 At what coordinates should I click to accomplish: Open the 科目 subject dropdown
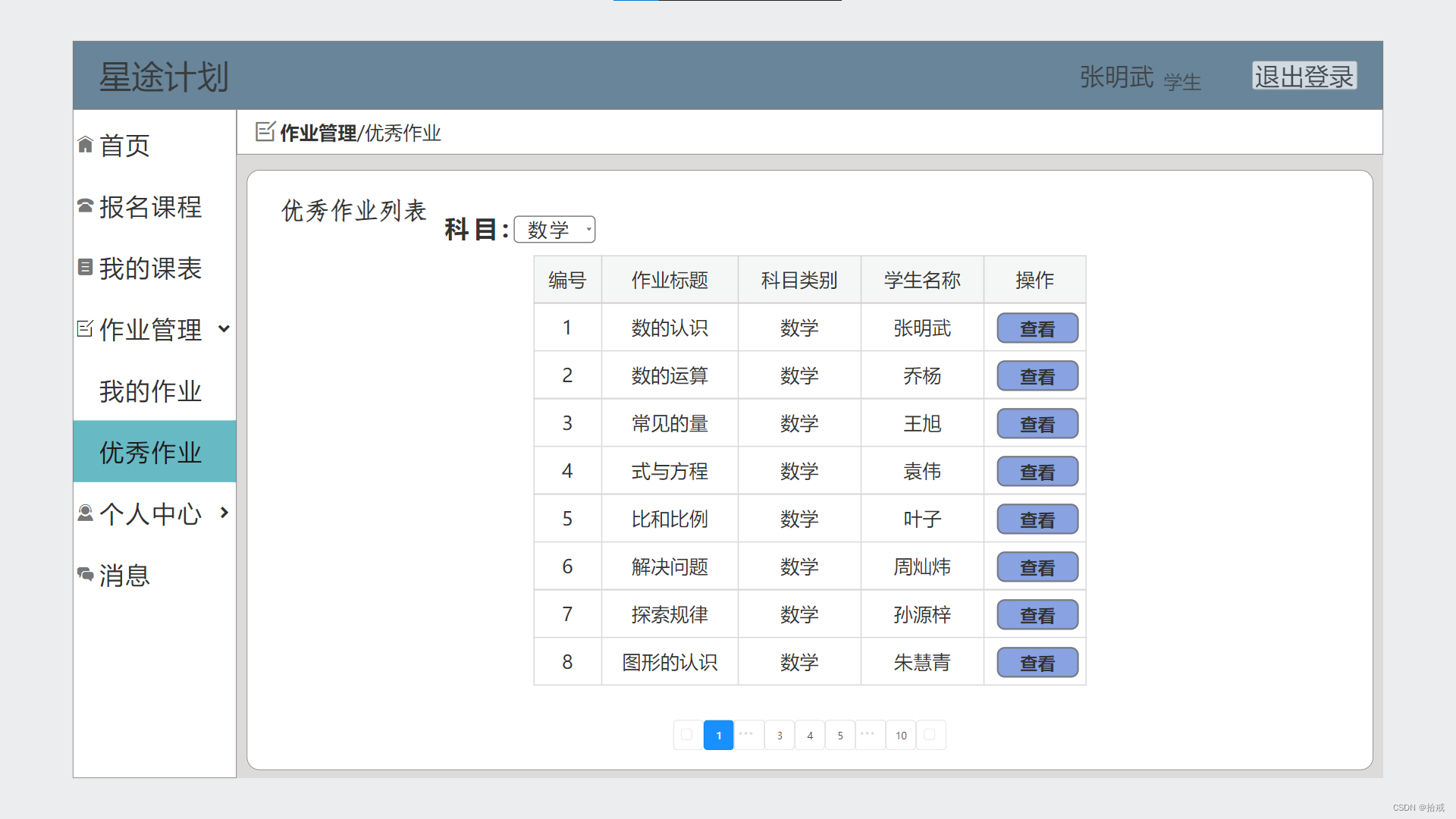[x=554, y=230]
